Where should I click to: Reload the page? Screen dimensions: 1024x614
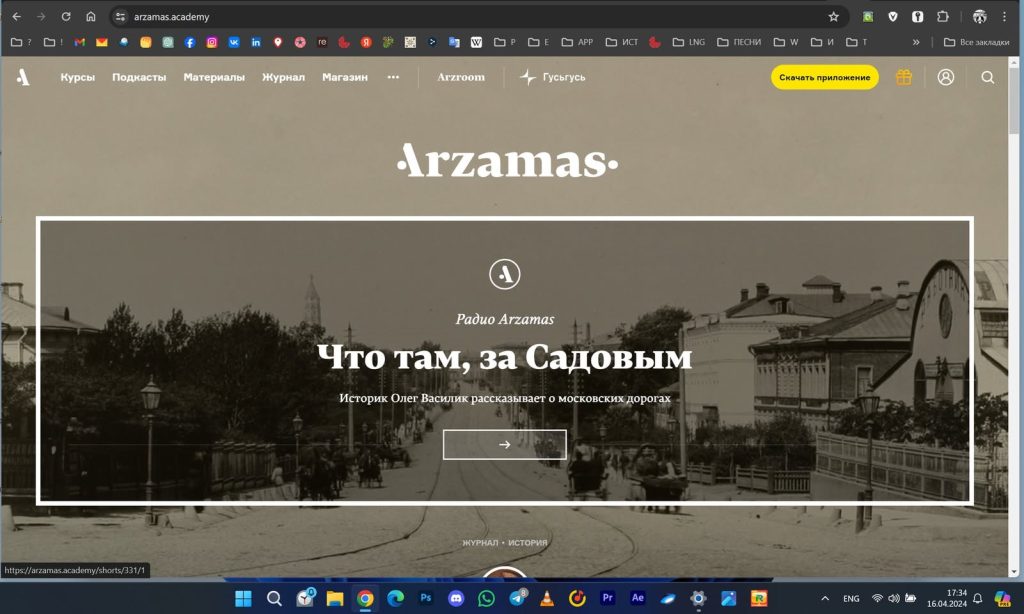point(66,17)
